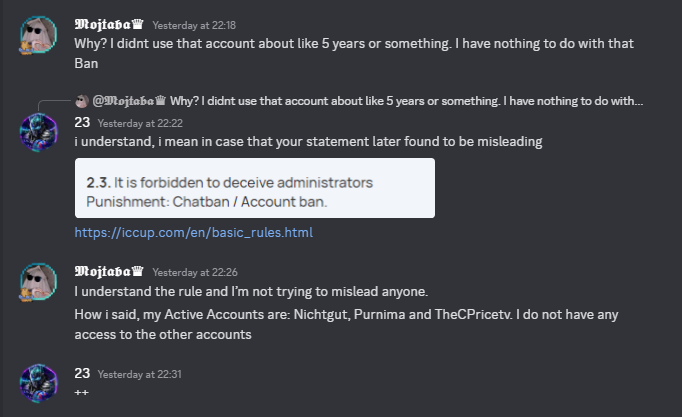Click Mojtaba username on the 22:18 message

tap(103, 23)
